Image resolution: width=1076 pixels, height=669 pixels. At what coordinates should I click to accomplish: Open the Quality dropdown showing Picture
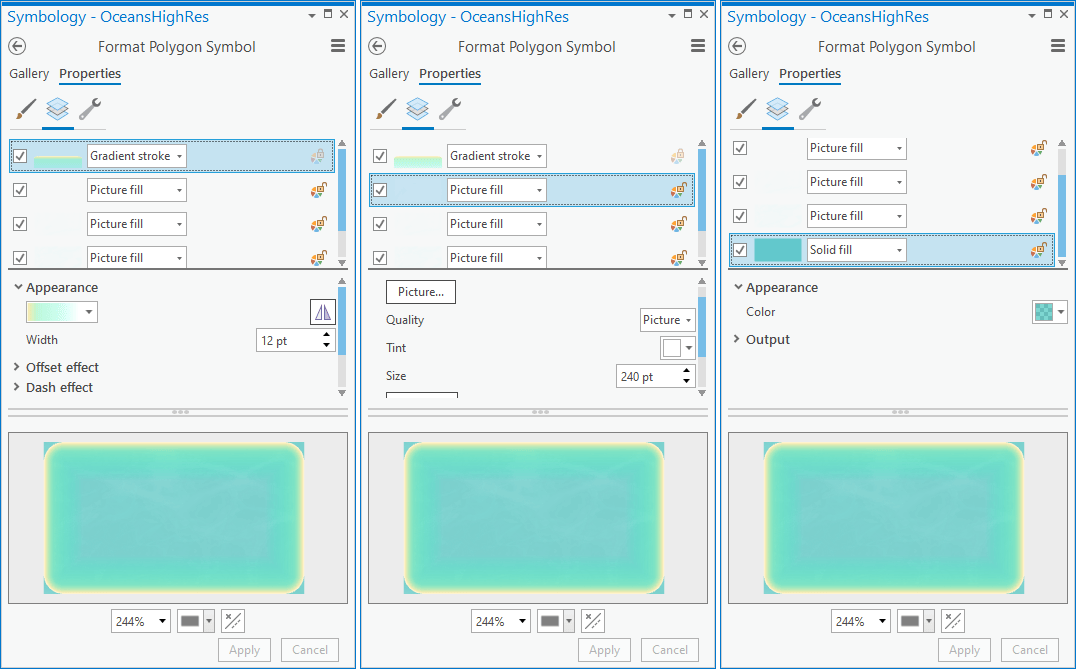pyautogui.click(x=668, y=320)
